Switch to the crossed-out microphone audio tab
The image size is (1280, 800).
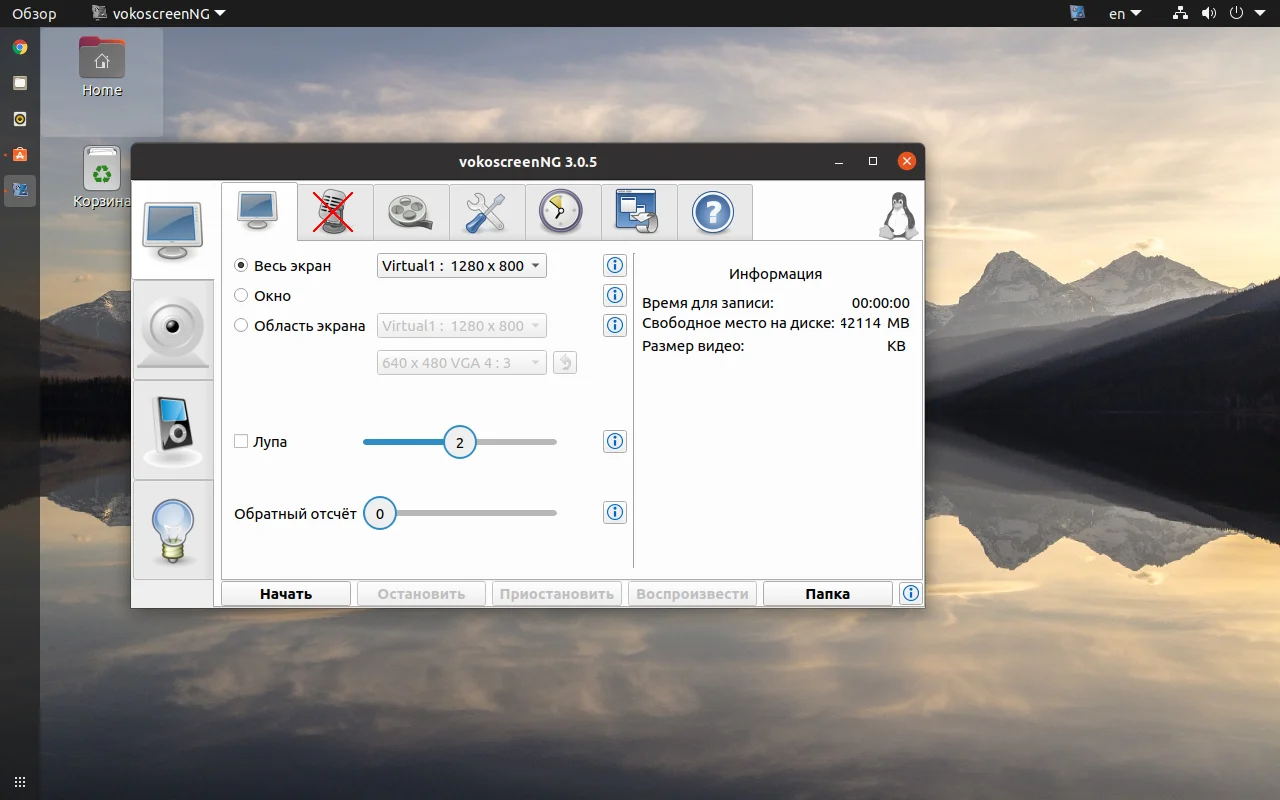[x=335, y=211]
